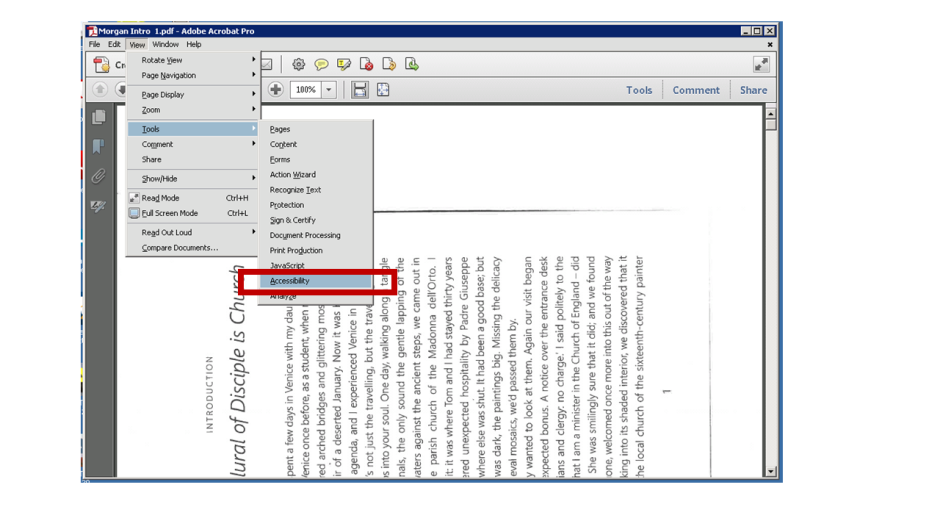The width and height of the screenshot is (940, 529).
Task: Select Recognize Text in the Tools submenu
Action: [316, 190]
